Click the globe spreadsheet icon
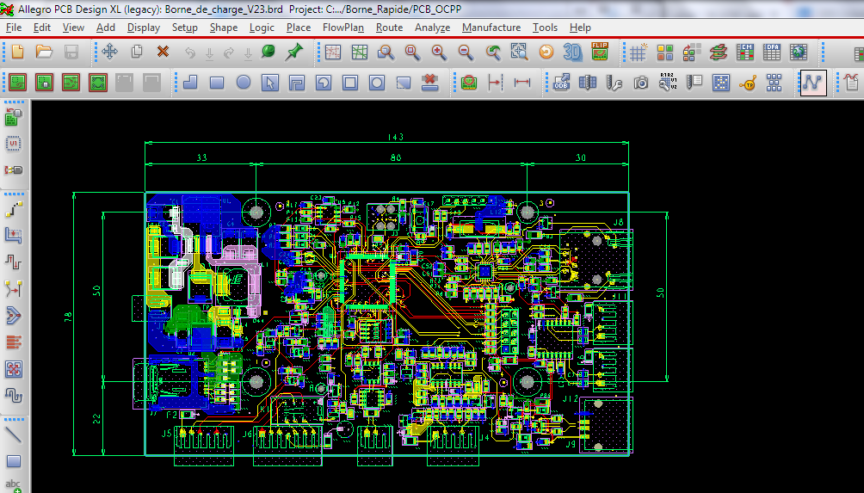Screen dimensions: 864x493 click(x=798, y=52)
